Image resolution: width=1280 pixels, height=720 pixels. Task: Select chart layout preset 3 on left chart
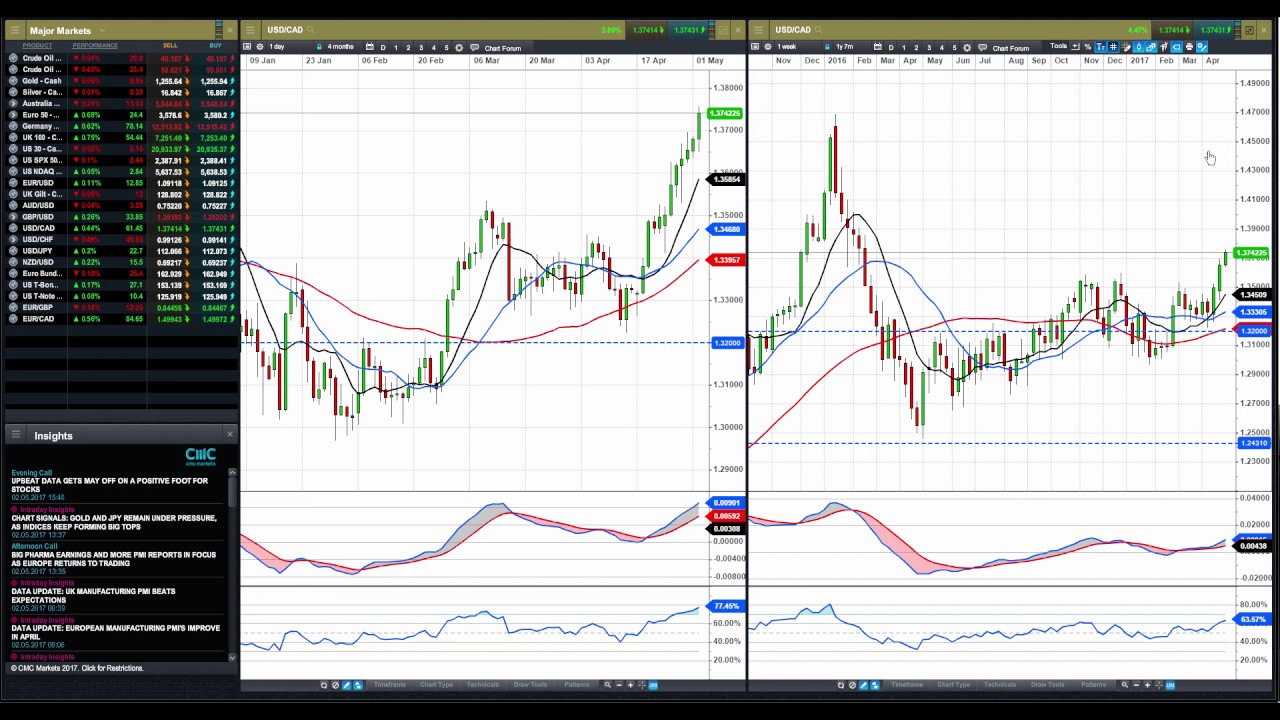[420, 48]
